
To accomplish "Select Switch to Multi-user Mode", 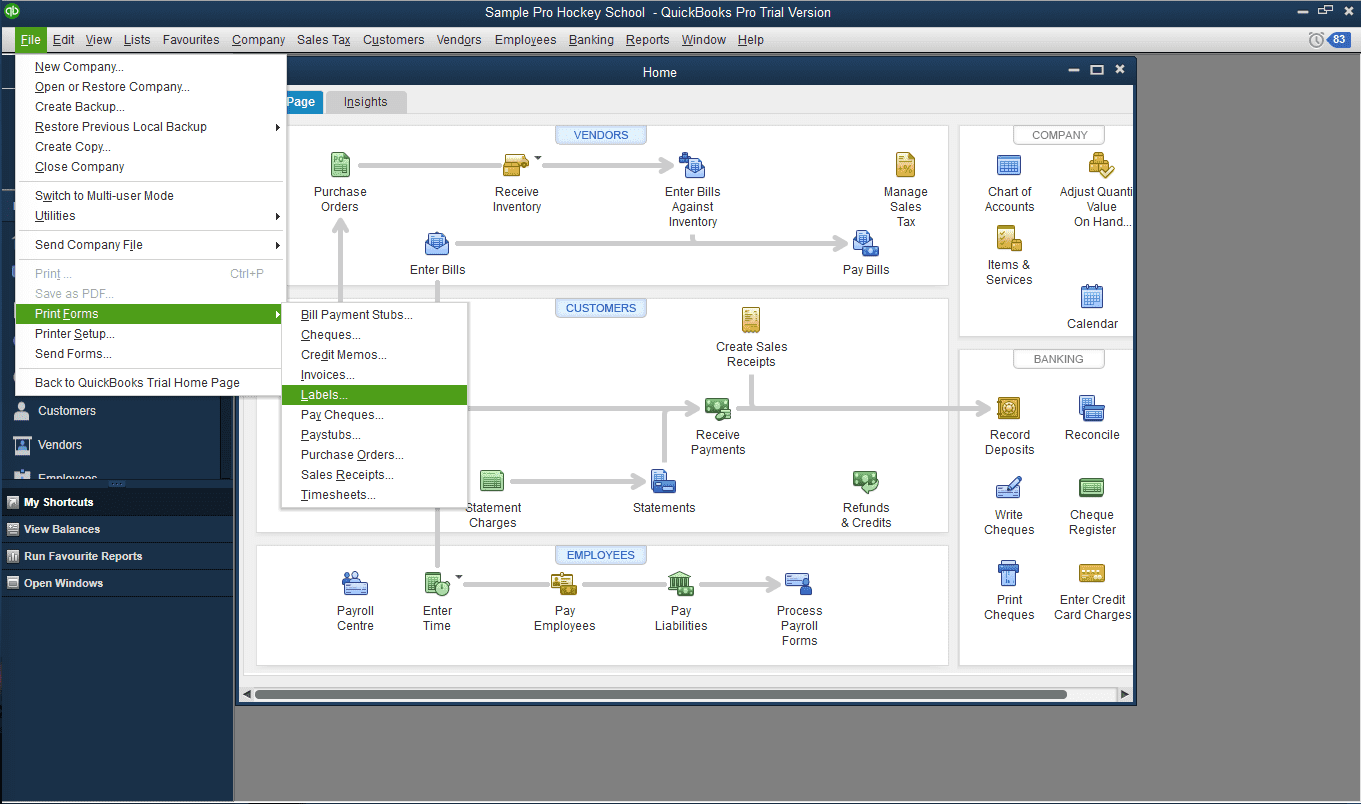I will pos(151,196).
